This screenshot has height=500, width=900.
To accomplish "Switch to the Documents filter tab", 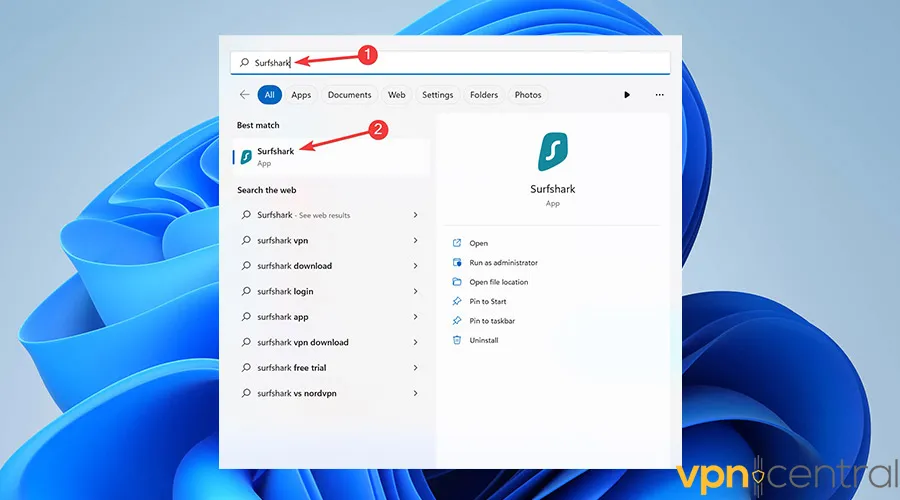I will pos(349,95).
